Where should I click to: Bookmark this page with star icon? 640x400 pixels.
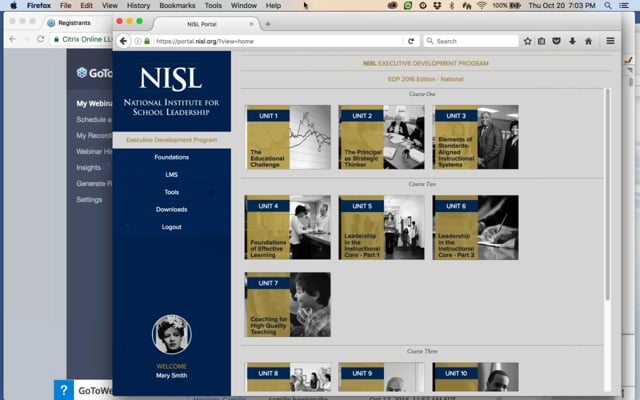(528, 41)
